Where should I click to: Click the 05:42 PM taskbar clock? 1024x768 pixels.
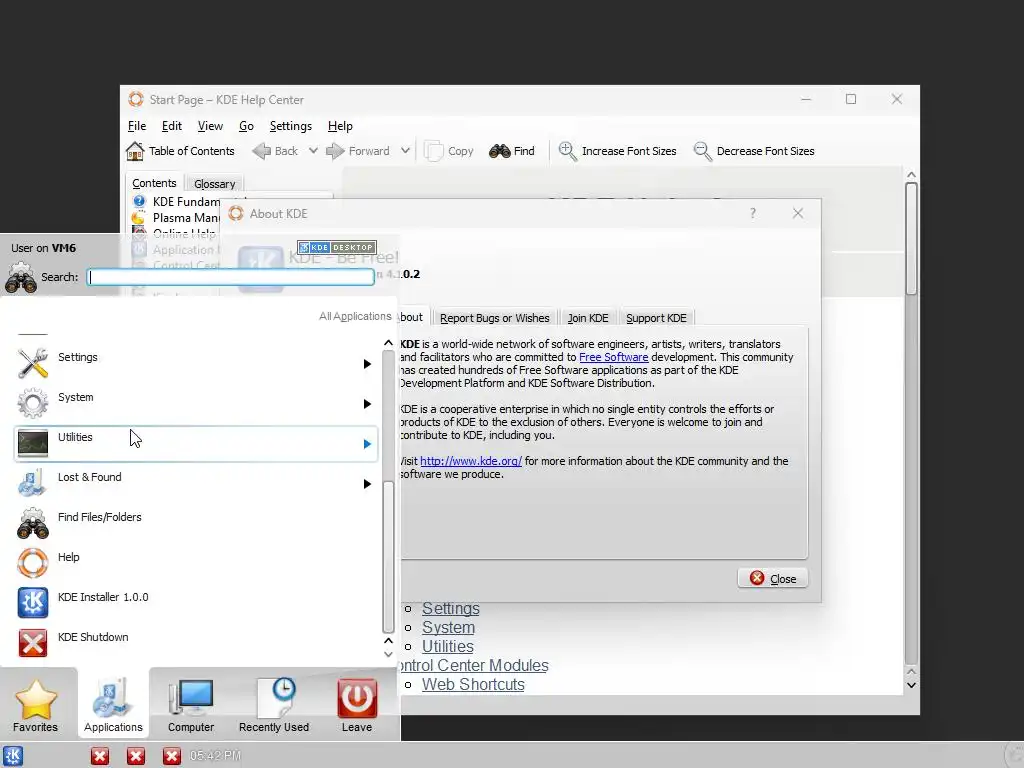click(x=215, y=756)
